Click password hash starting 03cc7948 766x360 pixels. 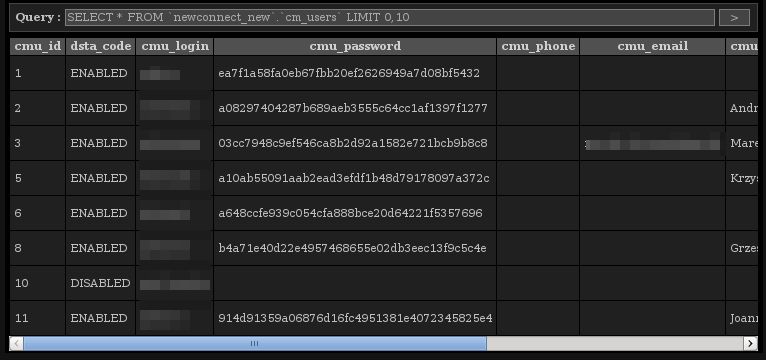353,144
